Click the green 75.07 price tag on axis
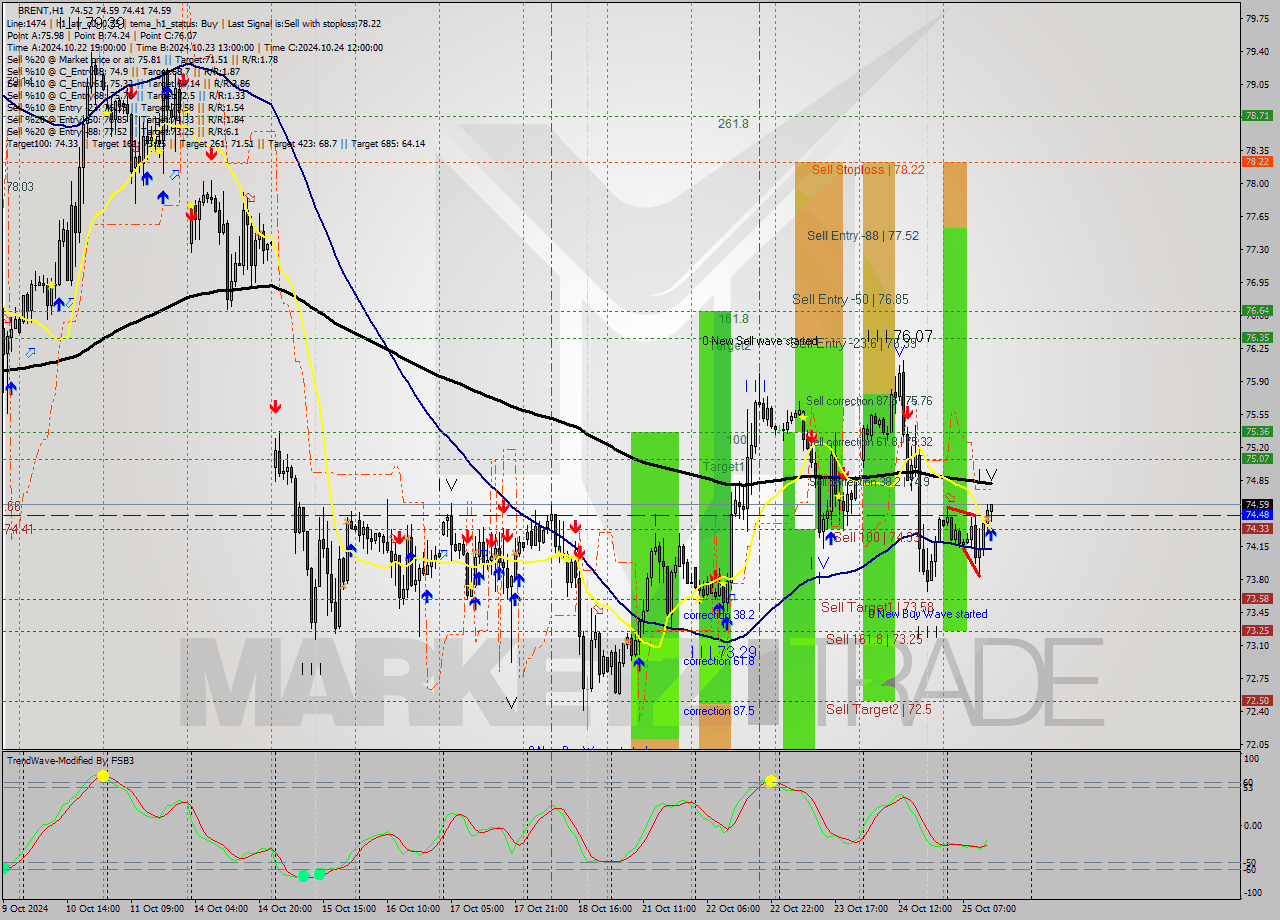Viewport: 1280px width, 920px height. (1257, 459)
